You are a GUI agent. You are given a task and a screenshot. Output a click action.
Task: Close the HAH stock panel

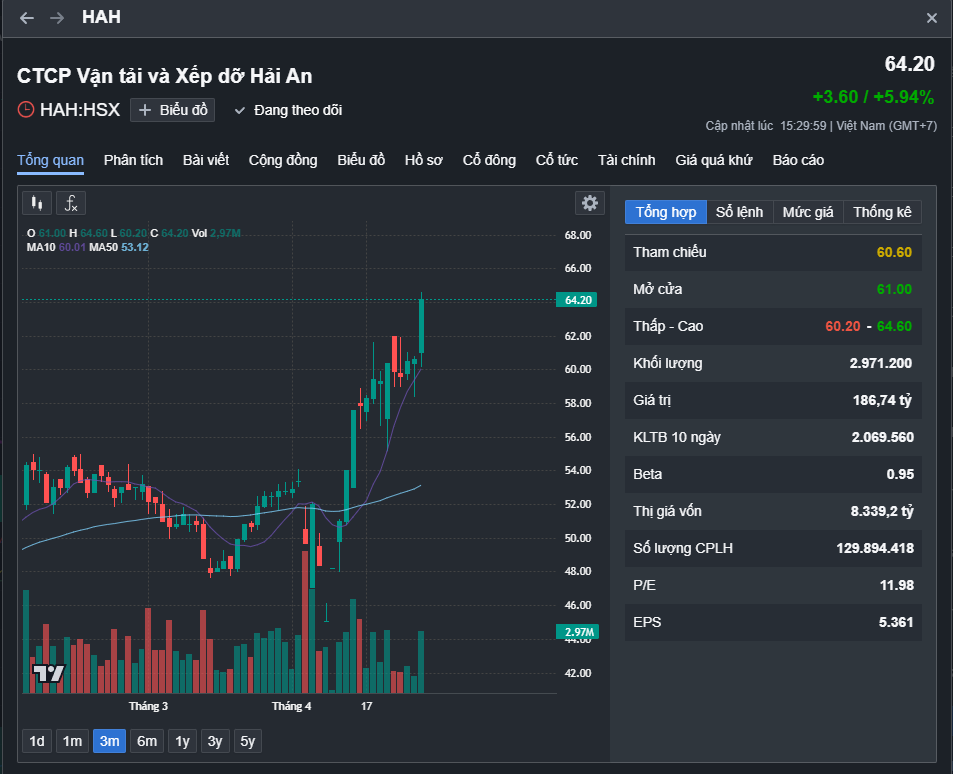coord(932,18)
